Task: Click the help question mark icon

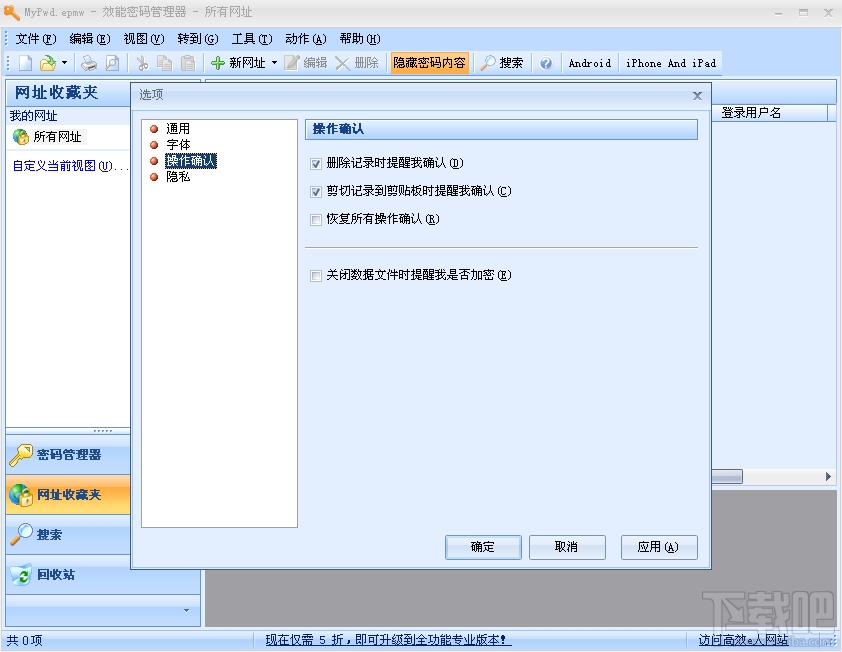Action: 546,63
